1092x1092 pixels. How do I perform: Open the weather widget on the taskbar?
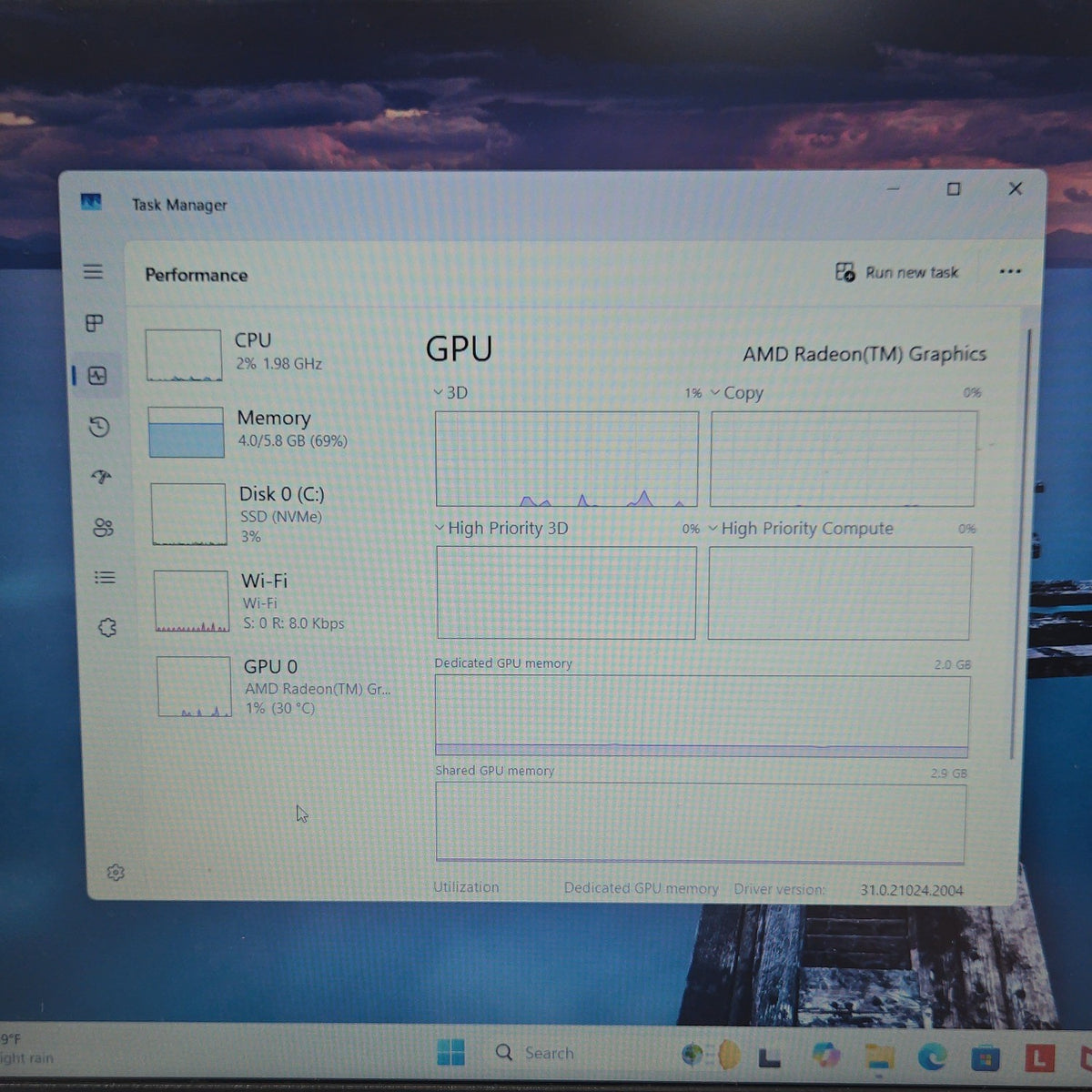click(27, 1048)
